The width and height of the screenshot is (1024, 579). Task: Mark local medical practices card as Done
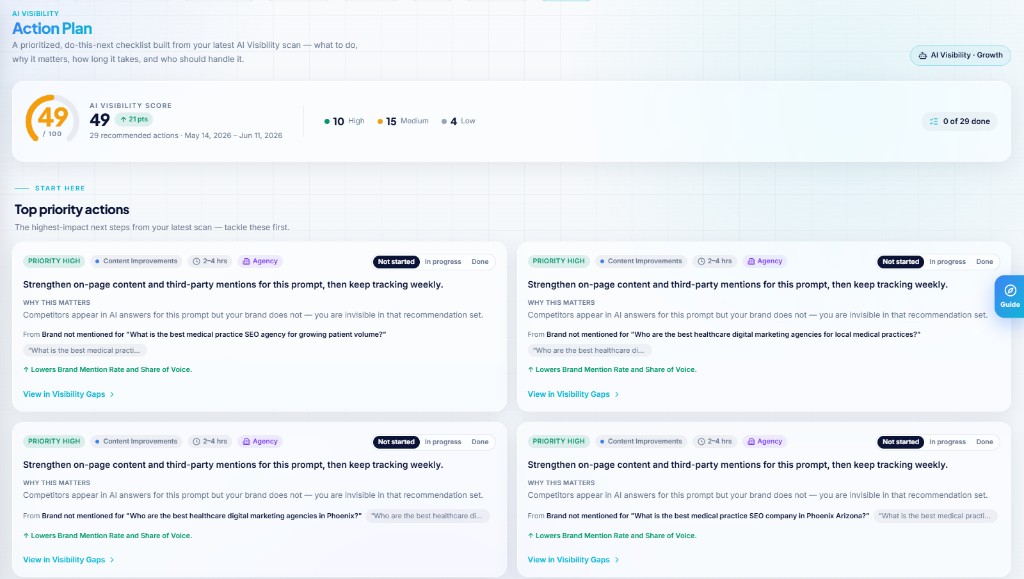click(985, 262)
